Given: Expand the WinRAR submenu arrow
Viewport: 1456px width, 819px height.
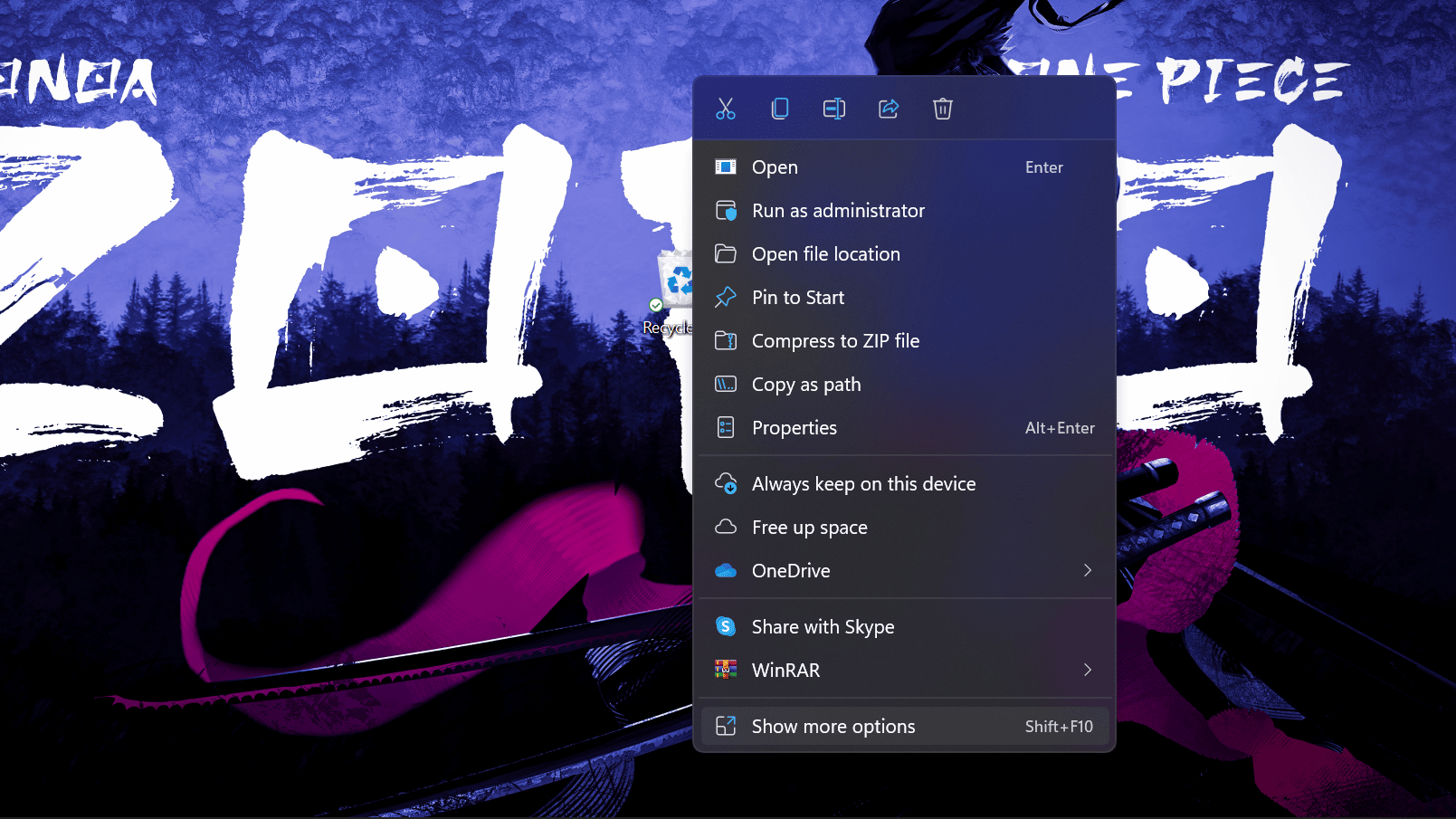Looking at the screenshot, I should coord(1088,670).
